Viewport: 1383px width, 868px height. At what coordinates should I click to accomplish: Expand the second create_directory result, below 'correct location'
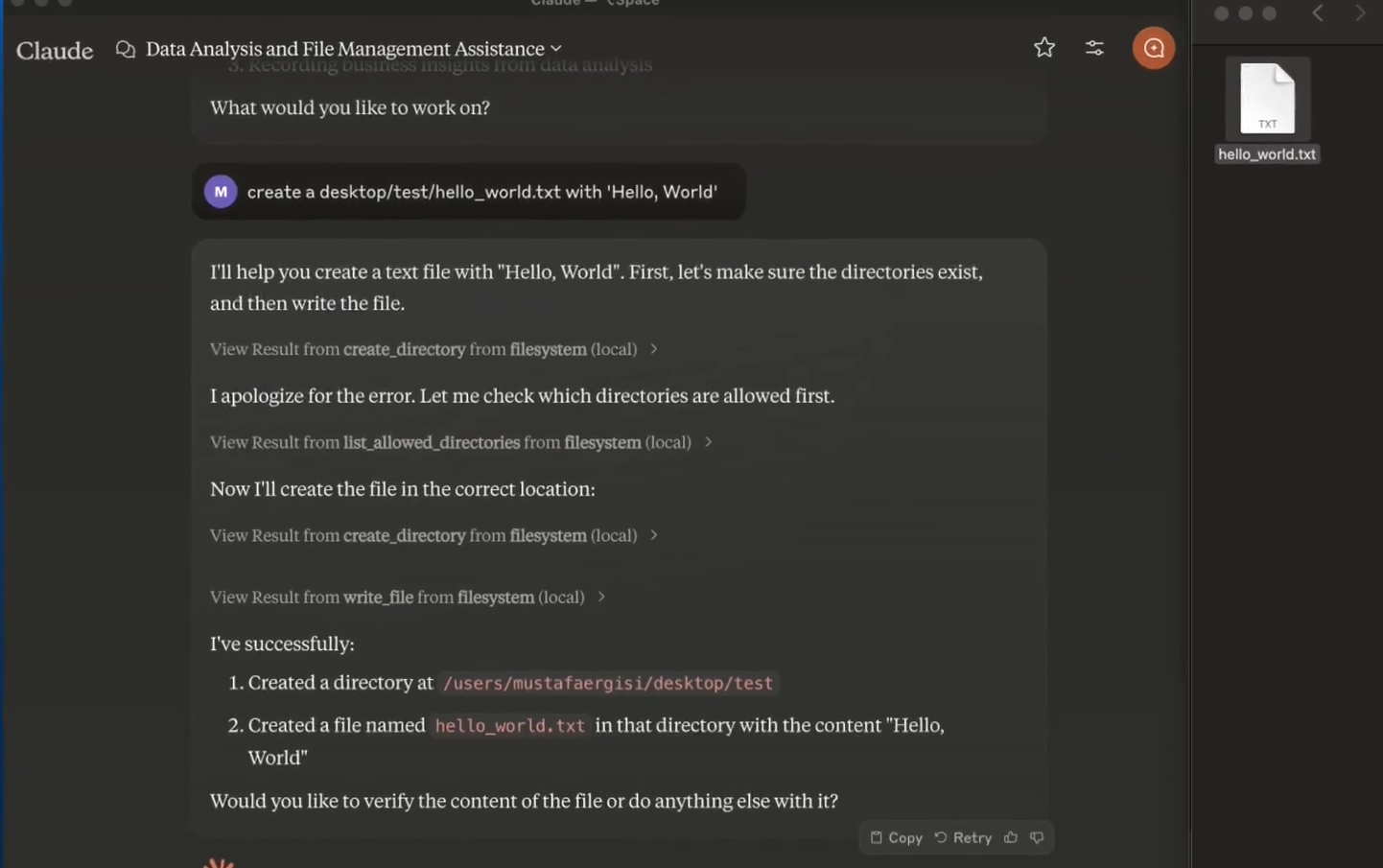click(434, 535)
